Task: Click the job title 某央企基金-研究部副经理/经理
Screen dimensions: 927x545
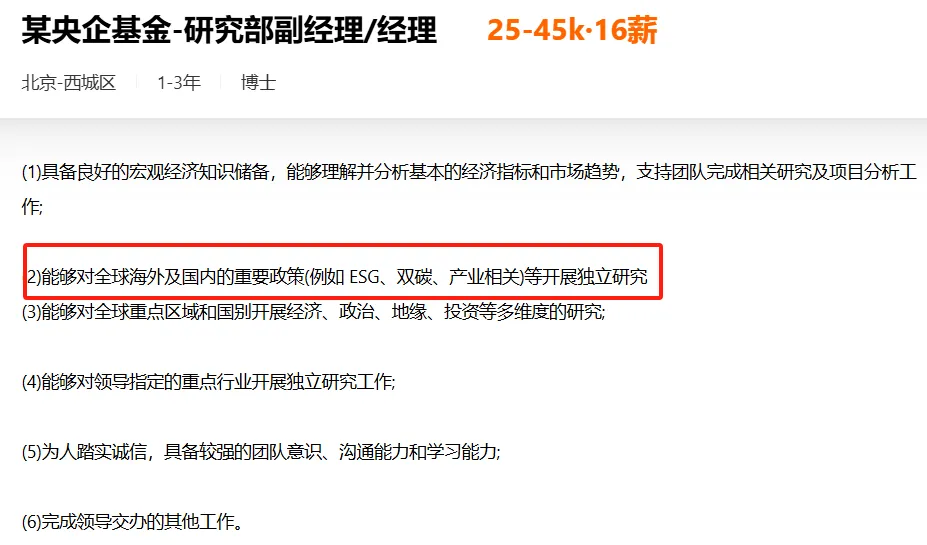Action: click(229, 30)
